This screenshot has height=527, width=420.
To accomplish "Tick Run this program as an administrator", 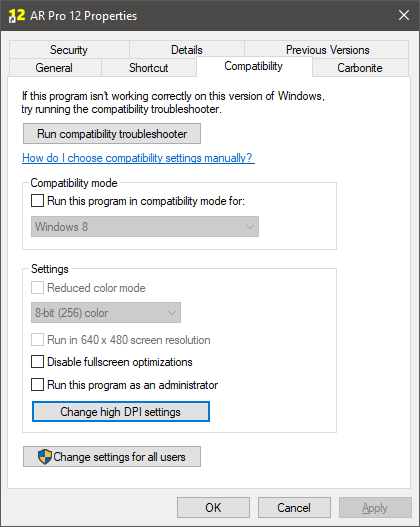I will tap(37, 384).
